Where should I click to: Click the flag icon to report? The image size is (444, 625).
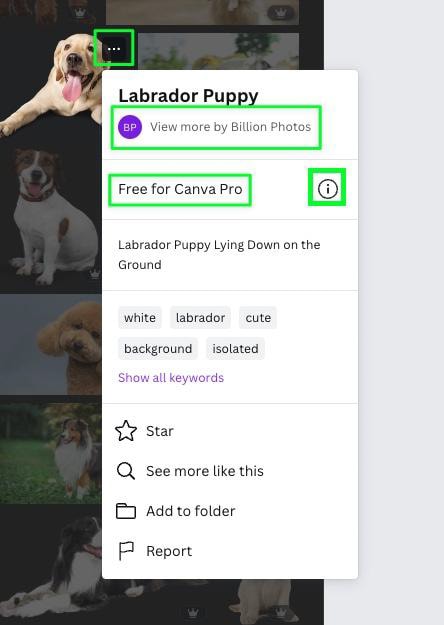tap(126, 551)
